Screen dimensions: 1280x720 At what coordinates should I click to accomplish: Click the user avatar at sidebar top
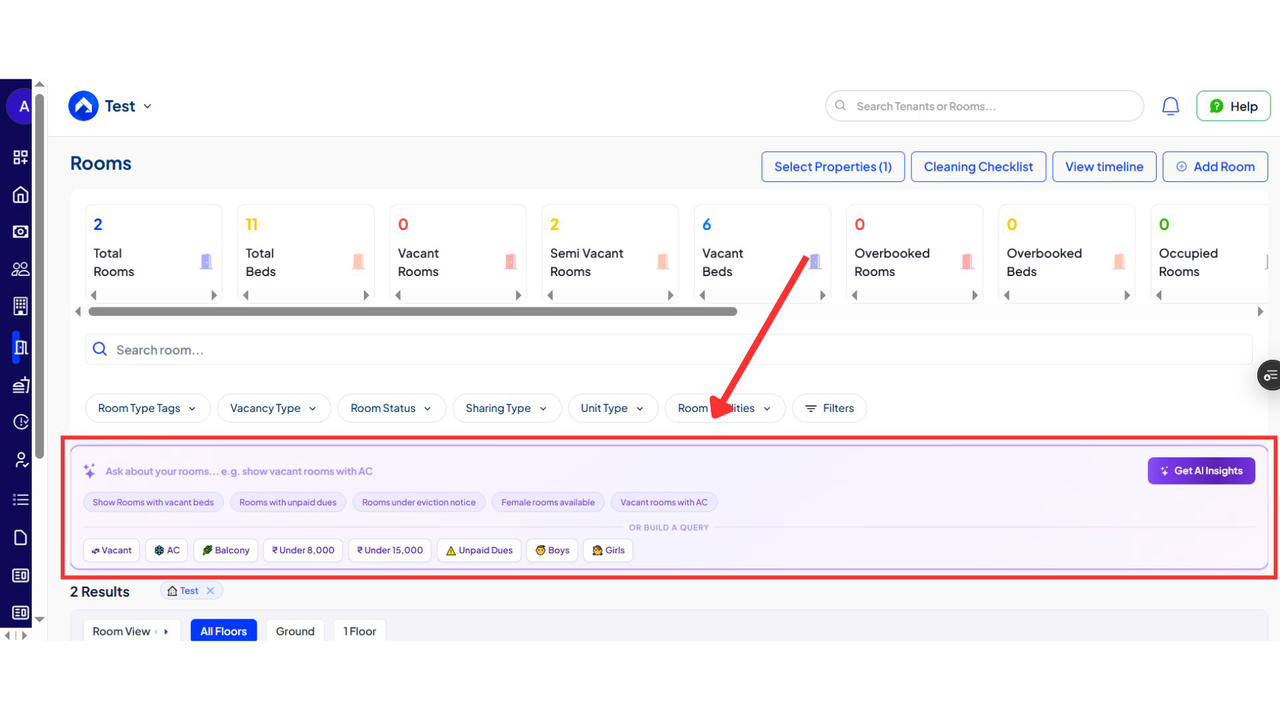coord(20,106)
